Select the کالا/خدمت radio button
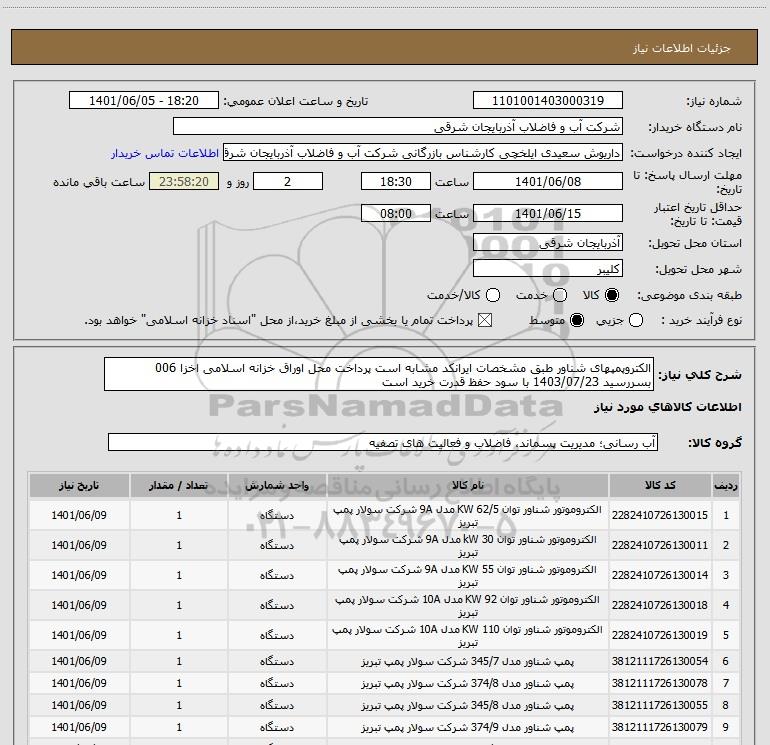The height and width of the screenshot is (745, 770). (493, 295)
